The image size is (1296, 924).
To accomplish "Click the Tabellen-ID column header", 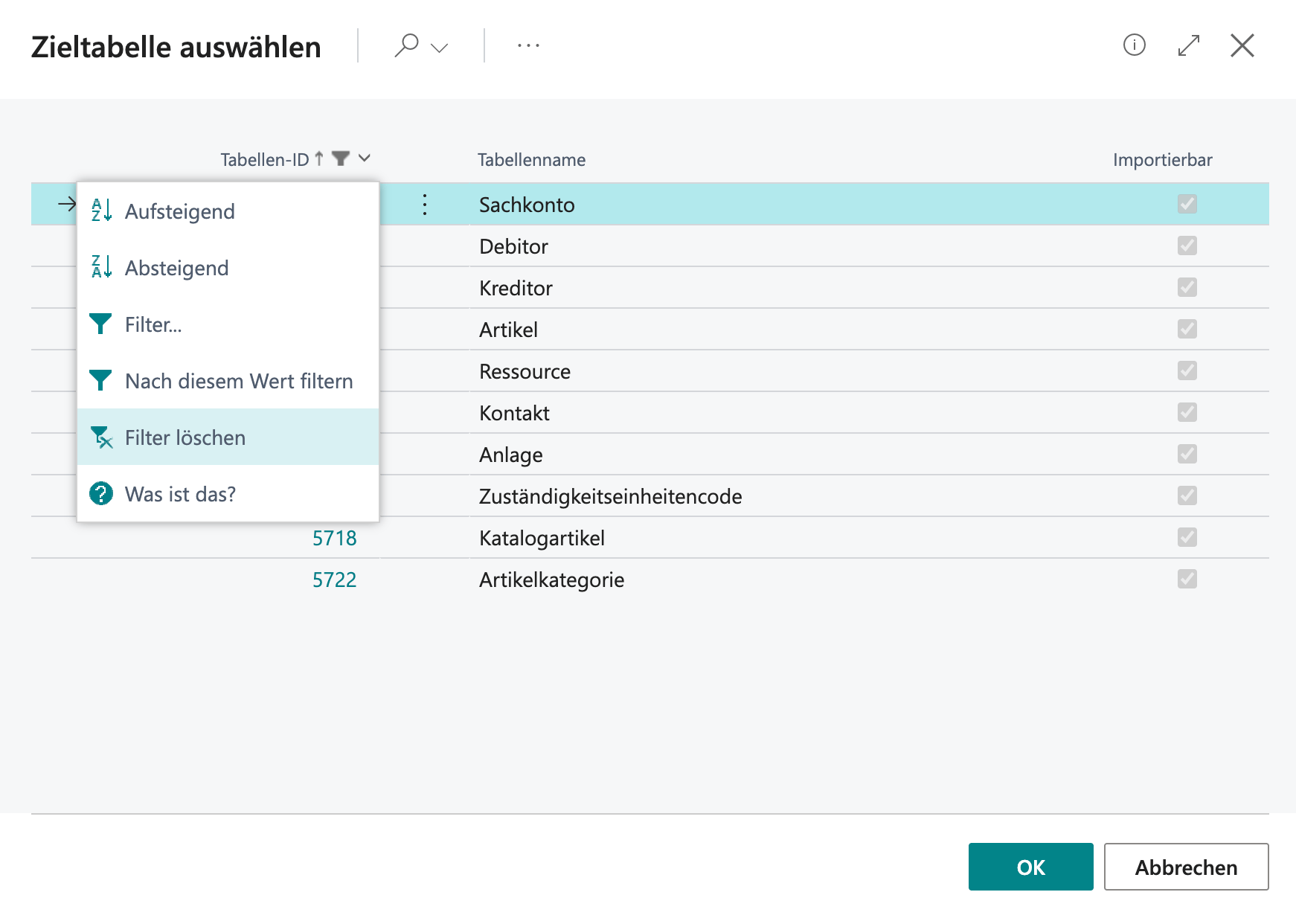I will tap(264, 160).
